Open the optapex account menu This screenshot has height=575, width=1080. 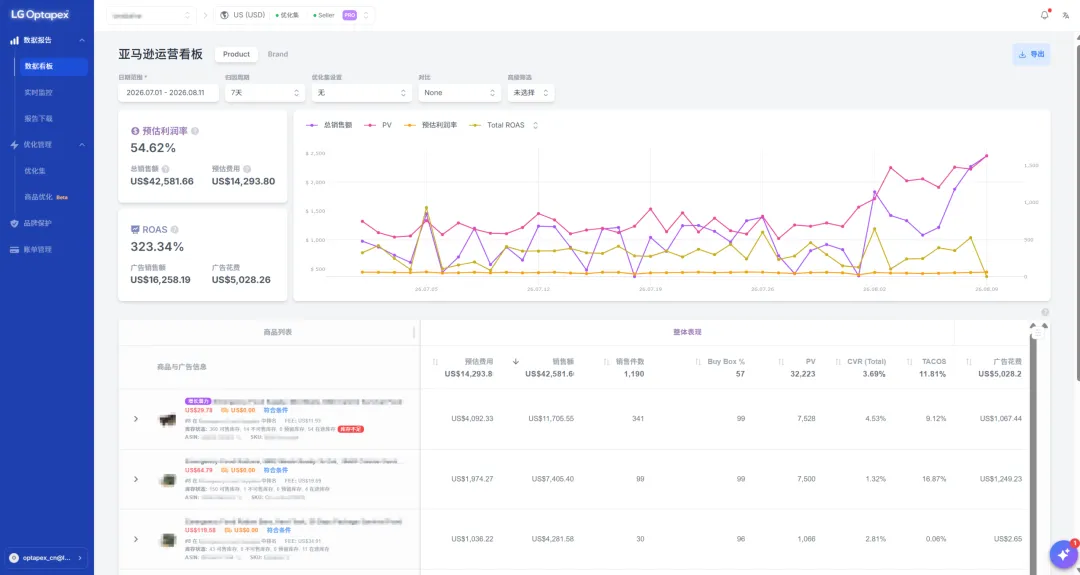(x=45, y=558)
